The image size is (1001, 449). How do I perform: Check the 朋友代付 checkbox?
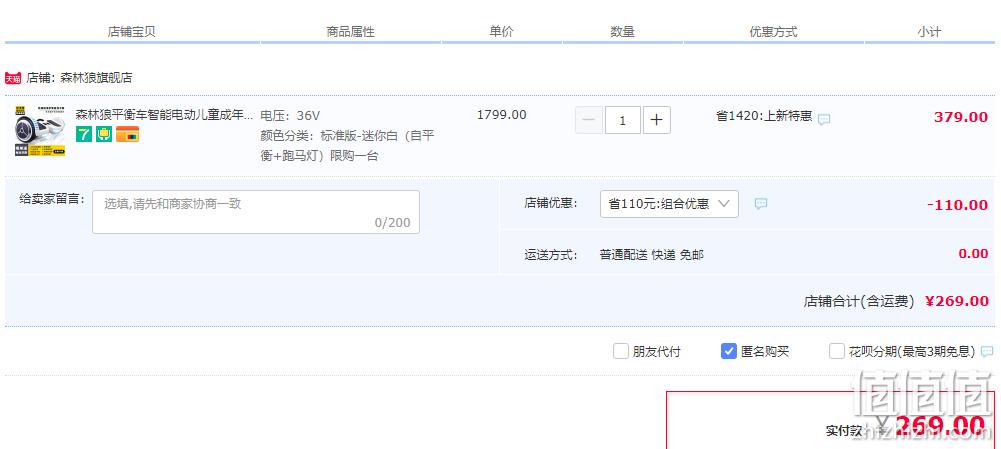click(x=621, y=351)
